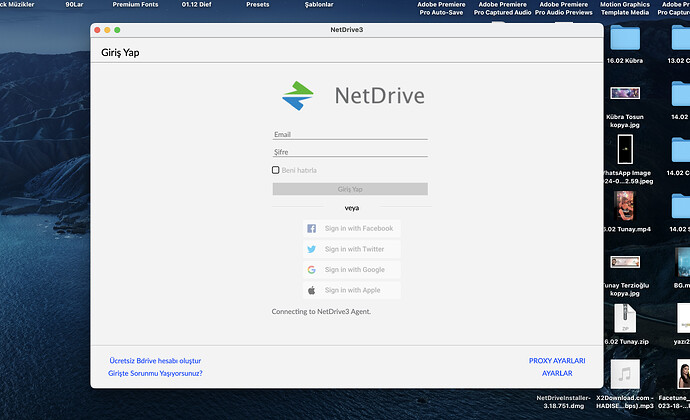Image resolution: width=690 pixels, height=420 pixels.
Task: Click the Facebook icon in sign-in options
Action: coord(312,229)
